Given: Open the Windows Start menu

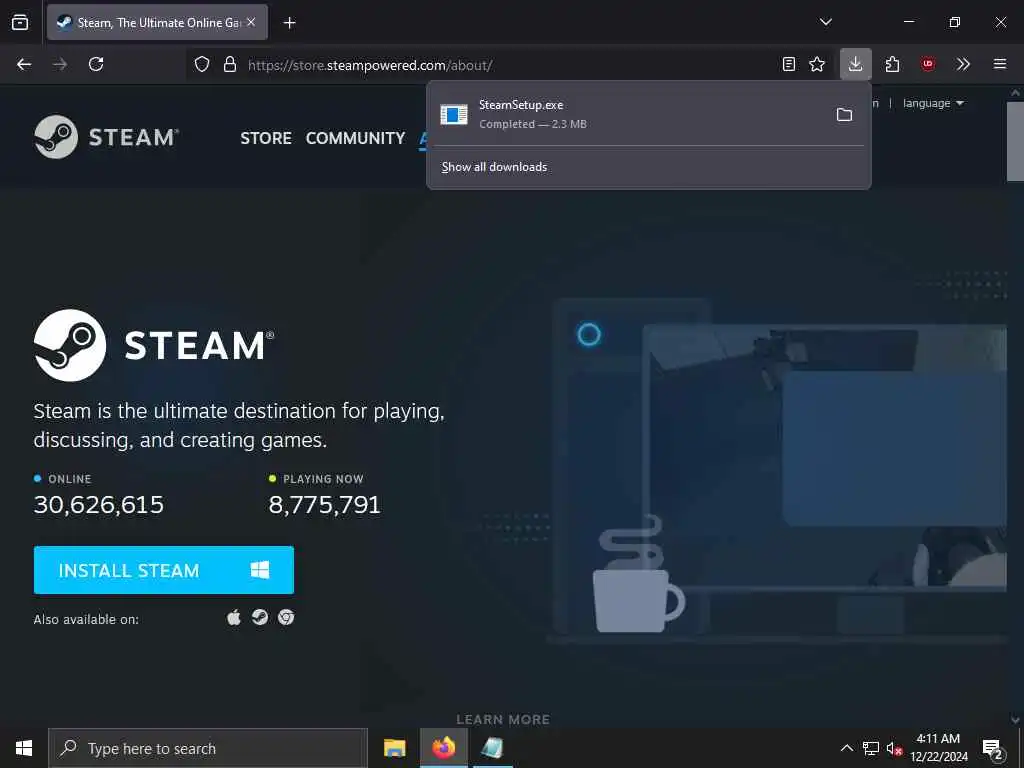Looking at the screenshot, I should click(x=24, y=748).
